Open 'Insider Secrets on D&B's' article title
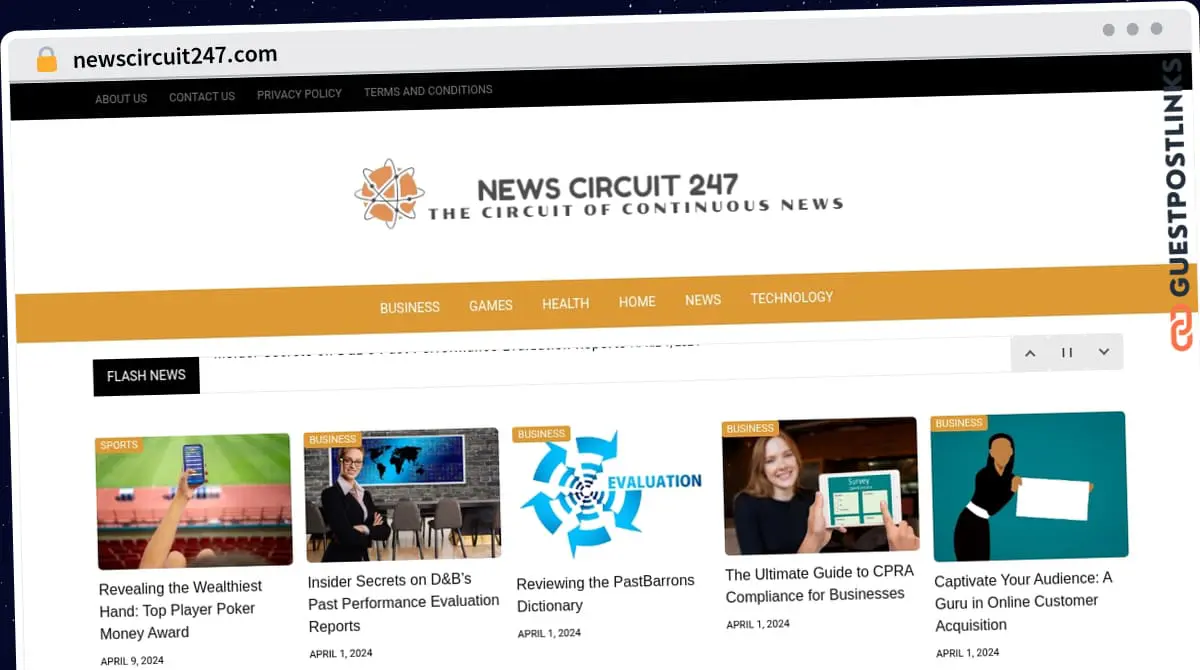 (404, 603)
